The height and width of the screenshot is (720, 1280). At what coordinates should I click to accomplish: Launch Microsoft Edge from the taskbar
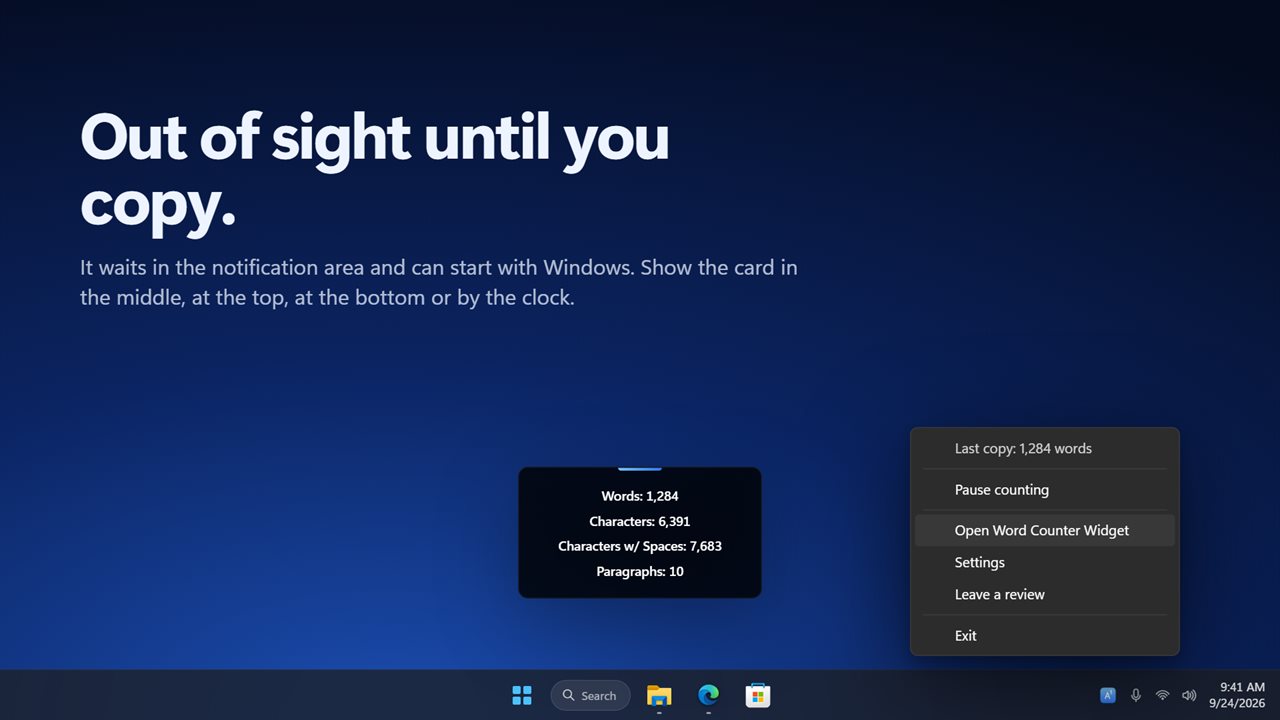(708, 695)
